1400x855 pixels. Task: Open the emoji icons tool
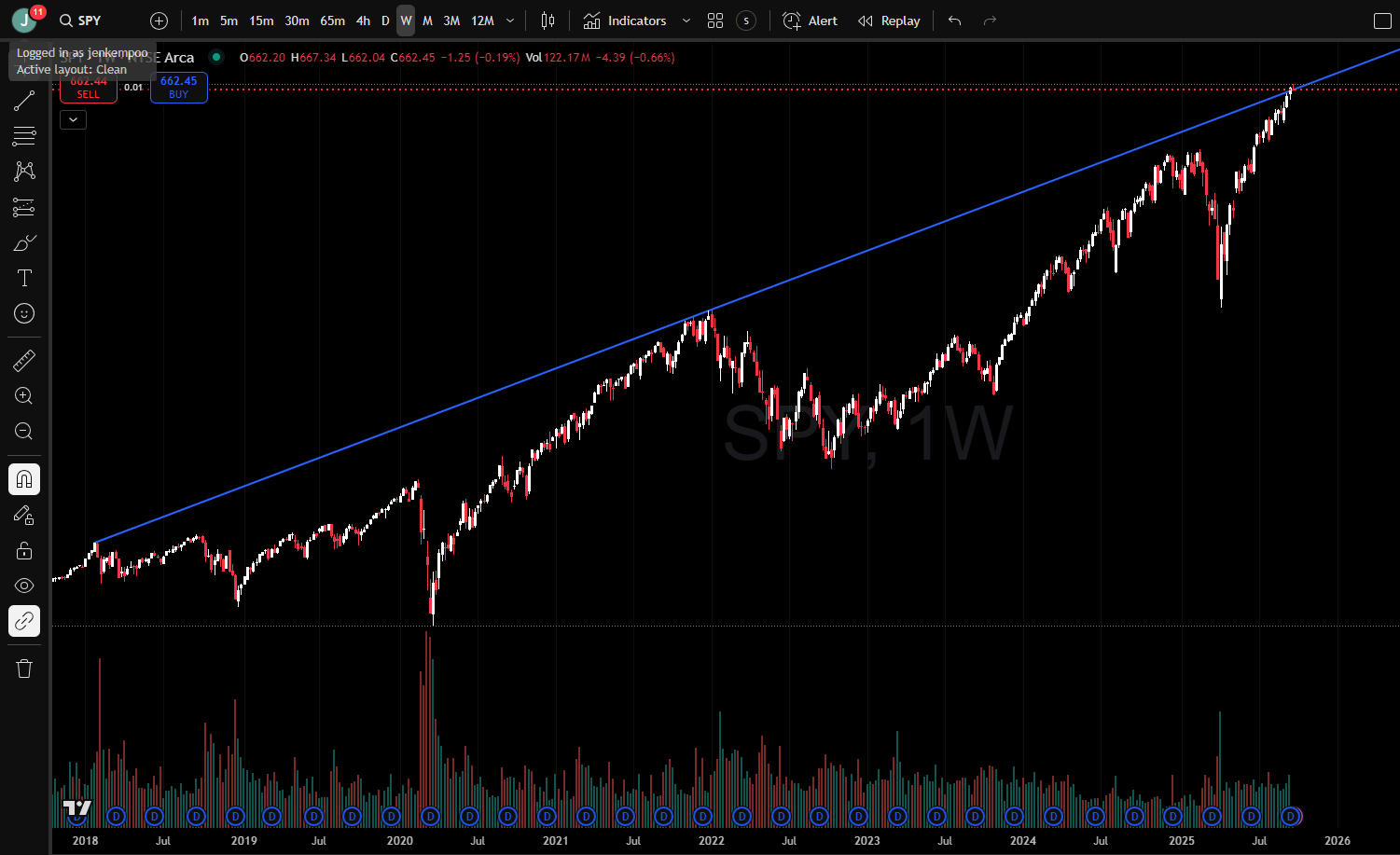pyautogui.click(x=24, y=314)
